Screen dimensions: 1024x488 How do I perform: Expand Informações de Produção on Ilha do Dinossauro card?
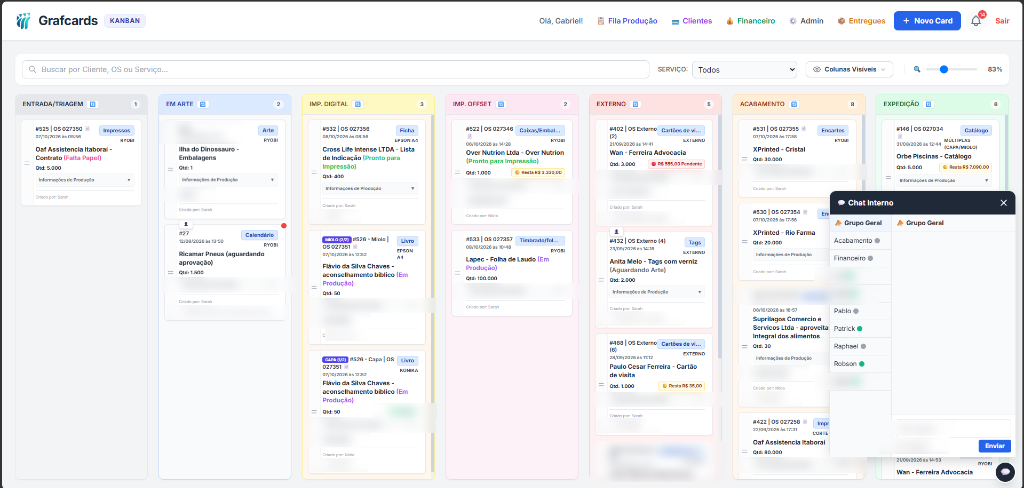point(228,180)
